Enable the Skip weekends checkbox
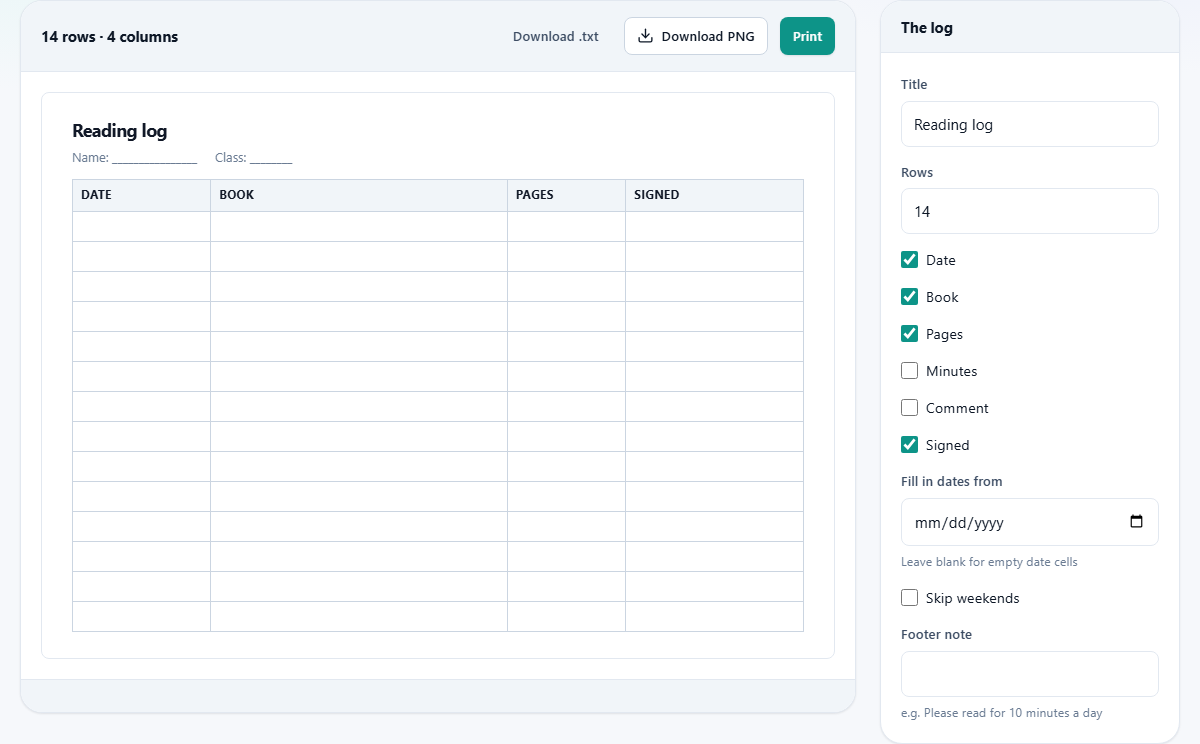This screenshot has width=1200, height=744. pyautogui.click(x=910, y=598)
